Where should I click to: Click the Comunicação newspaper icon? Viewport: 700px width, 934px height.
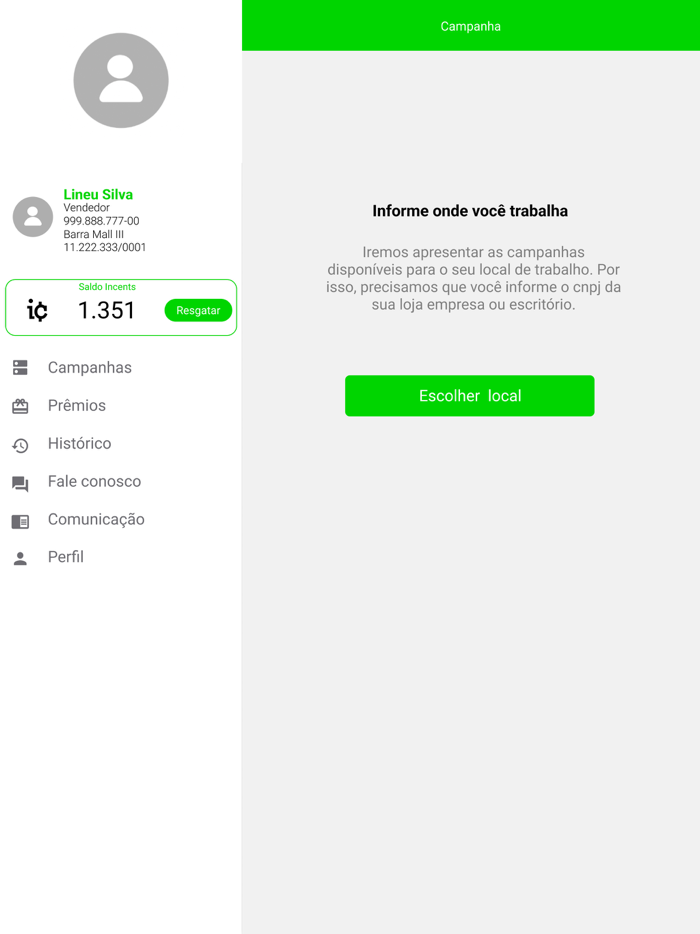click(x=20, y=522)
